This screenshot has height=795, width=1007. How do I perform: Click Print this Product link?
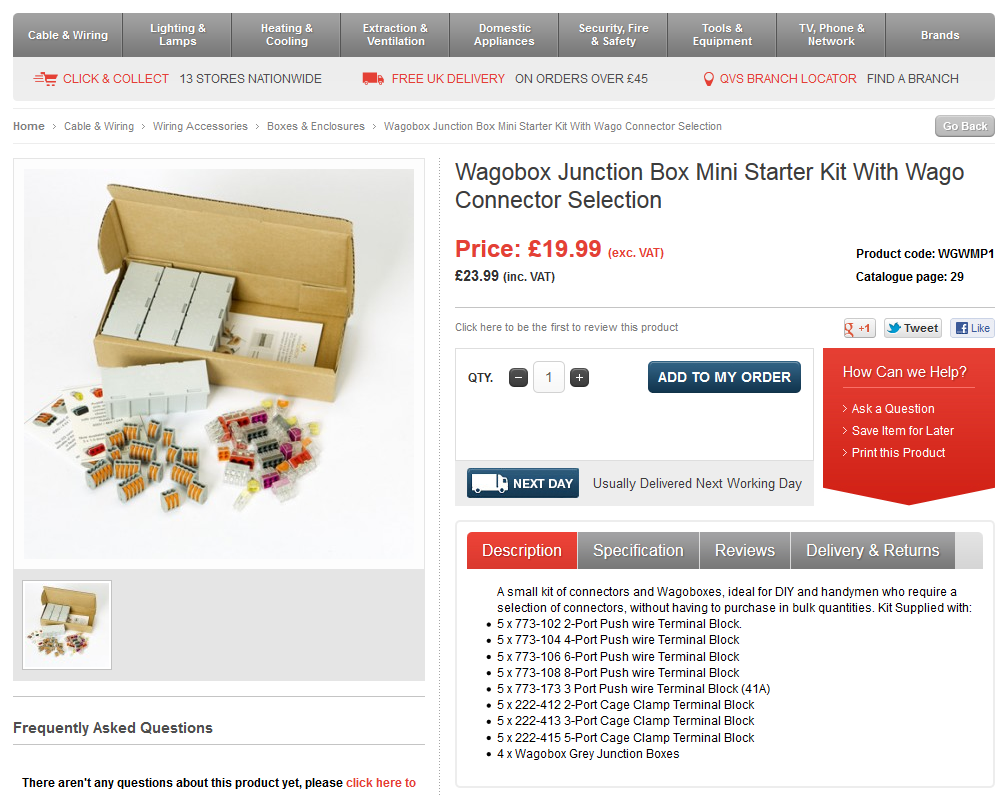pos(898,453)
